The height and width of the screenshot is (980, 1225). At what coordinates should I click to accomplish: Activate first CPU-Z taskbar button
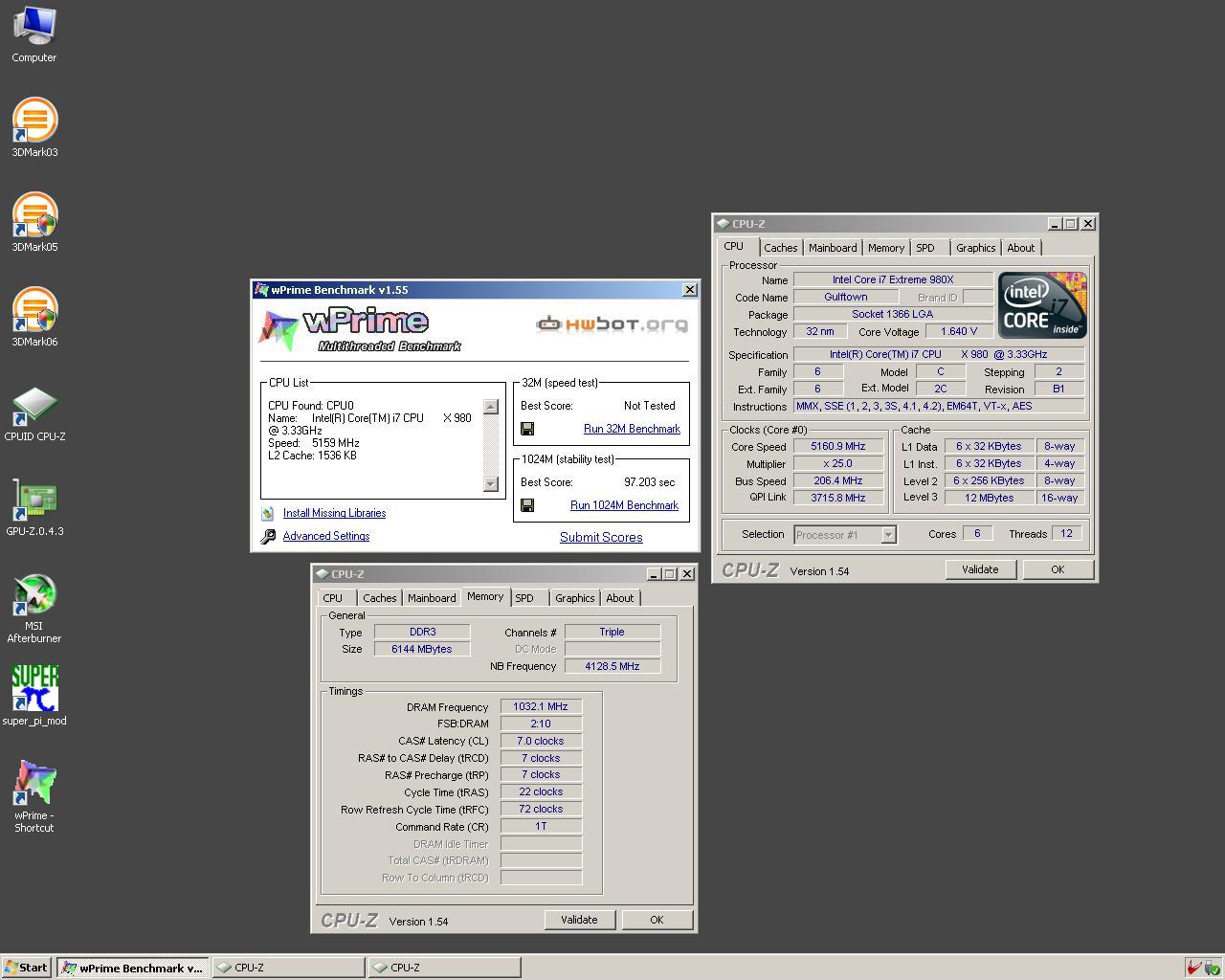click(x=287, y=968)
